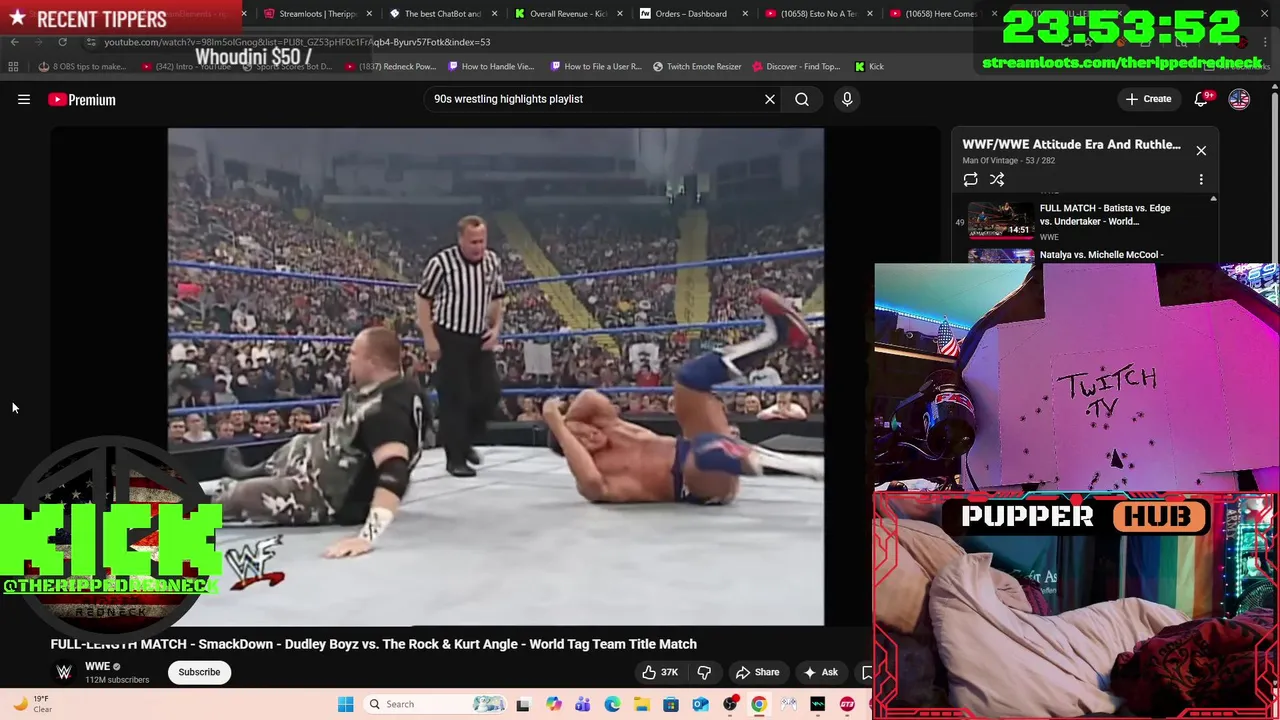The height and width of the screenshot is (720, 1280).
Task: Go back in browser history
Action: [15, 42]
